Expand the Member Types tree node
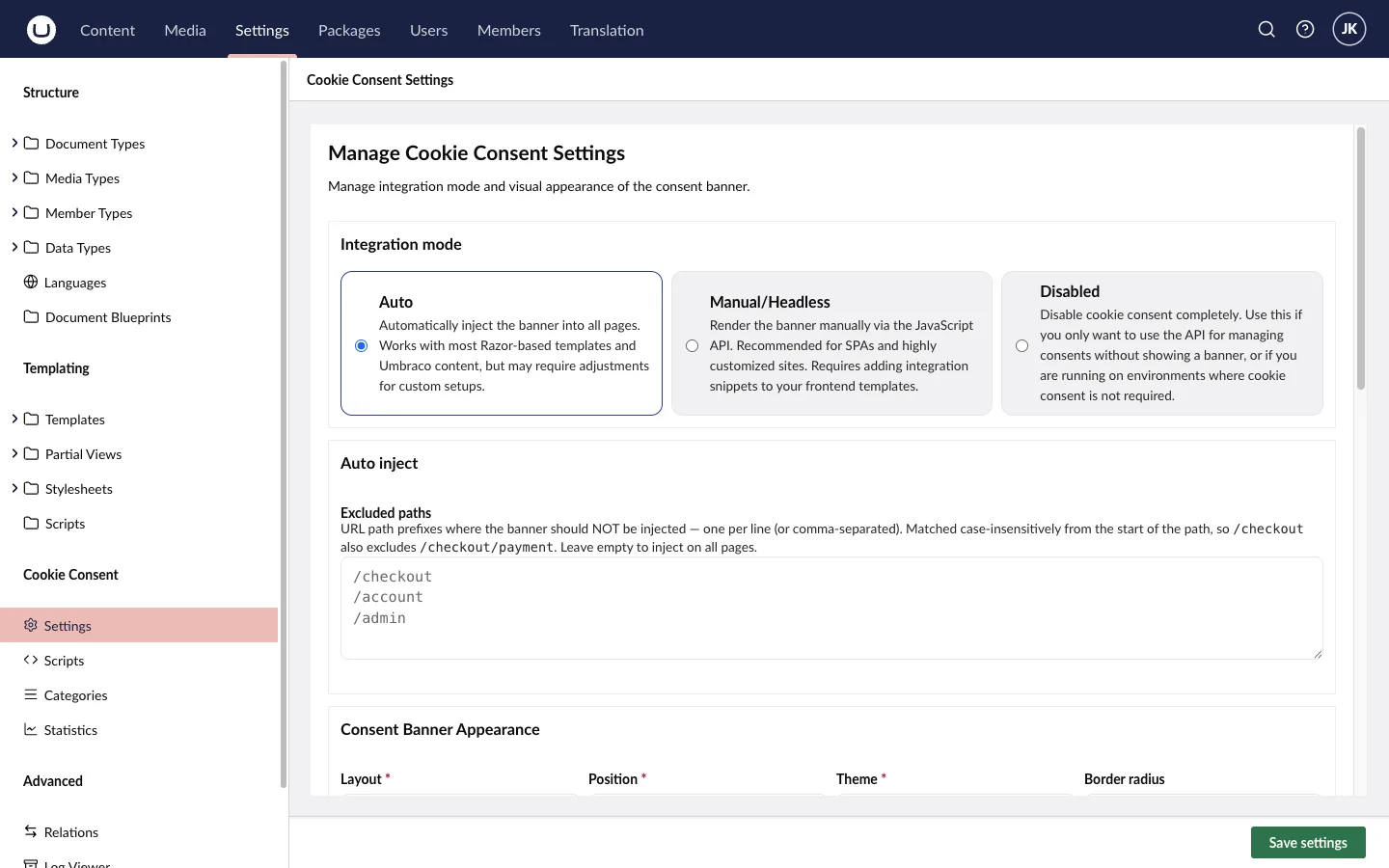 (x=14, y=213)
